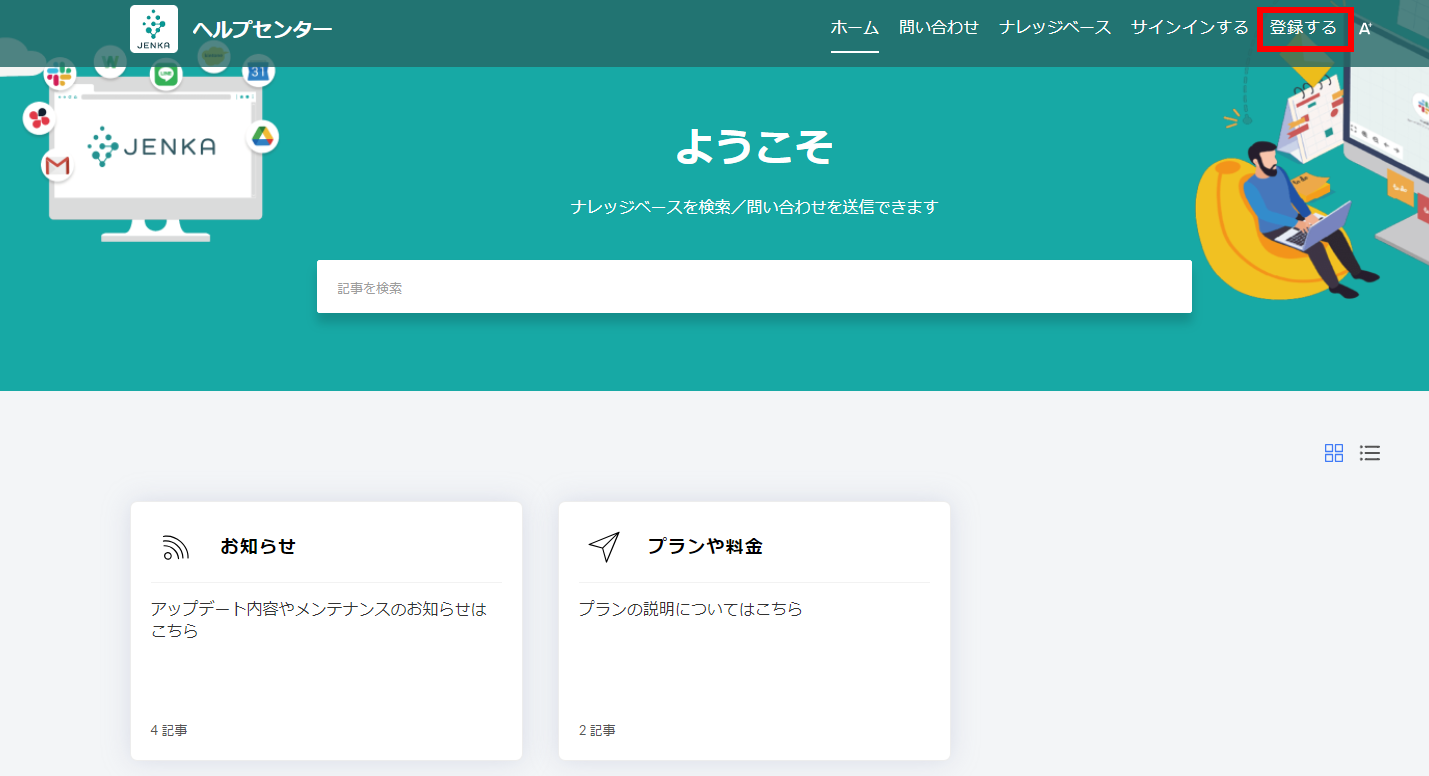Click the JENKA logo icon in header

[x=154, y=29]
